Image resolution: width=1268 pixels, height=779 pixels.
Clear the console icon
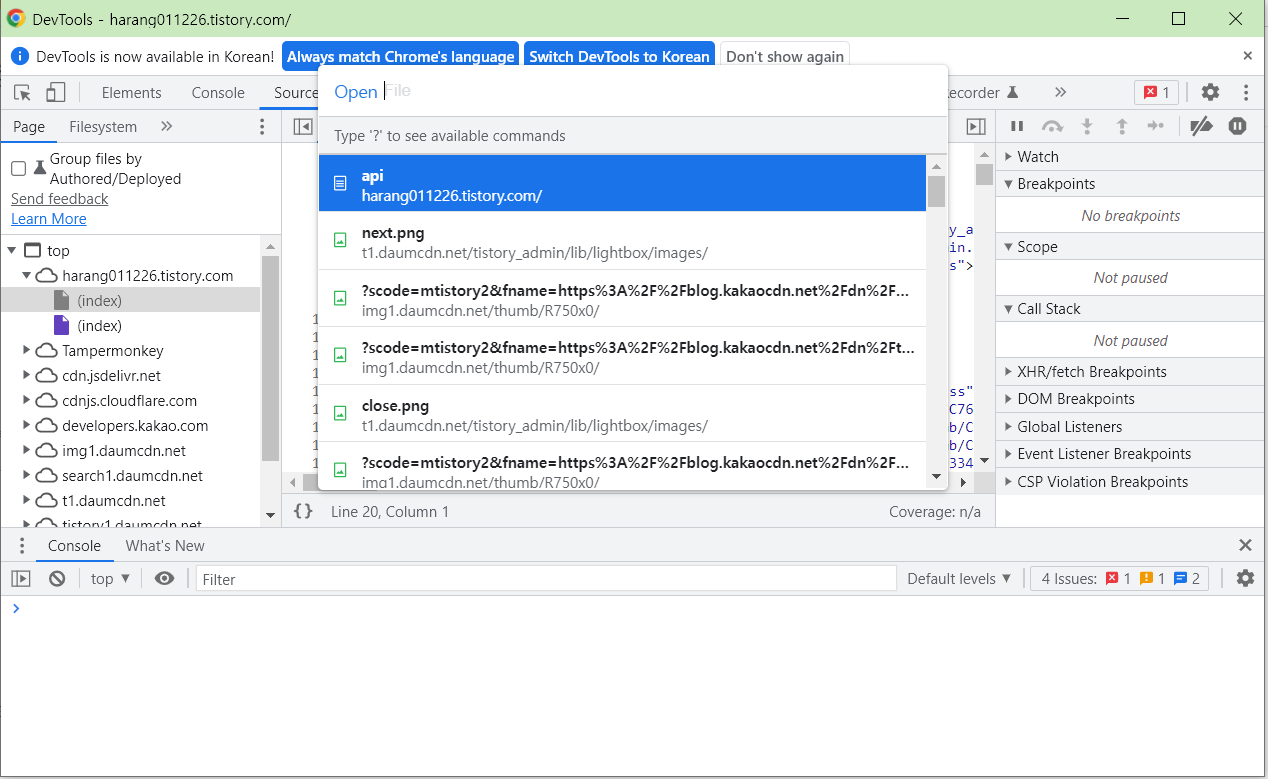(57, 578)
